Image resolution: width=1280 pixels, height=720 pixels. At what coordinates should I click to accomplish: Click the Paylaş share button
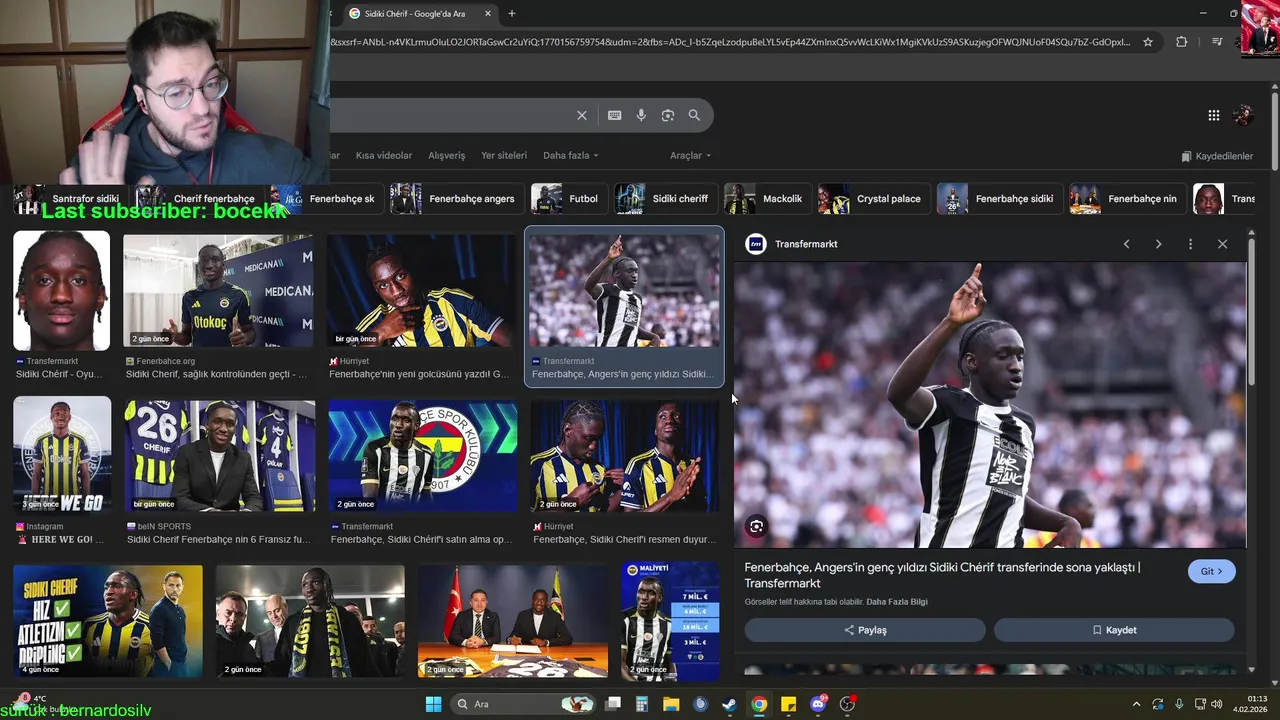click(865, 630)
